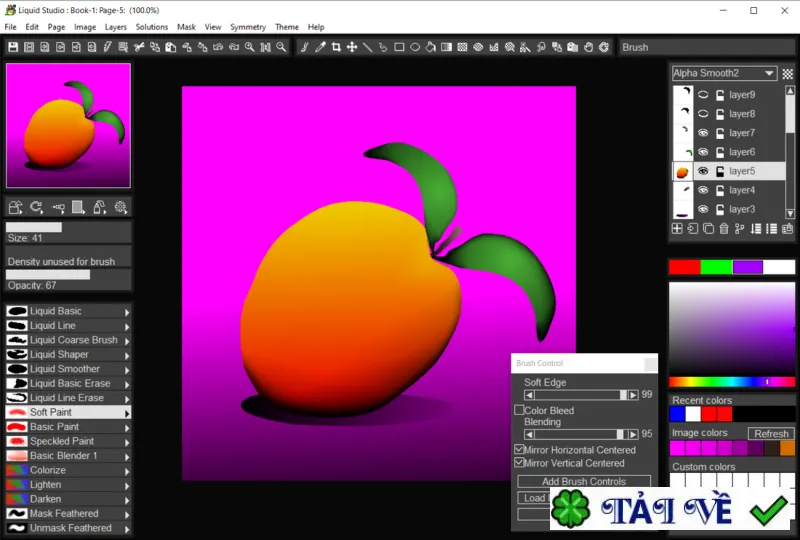The height and width of the screenshot is (540, 800).
Task: Enable the Color Bleed checkbox
Action: click(x=519, y=410)
